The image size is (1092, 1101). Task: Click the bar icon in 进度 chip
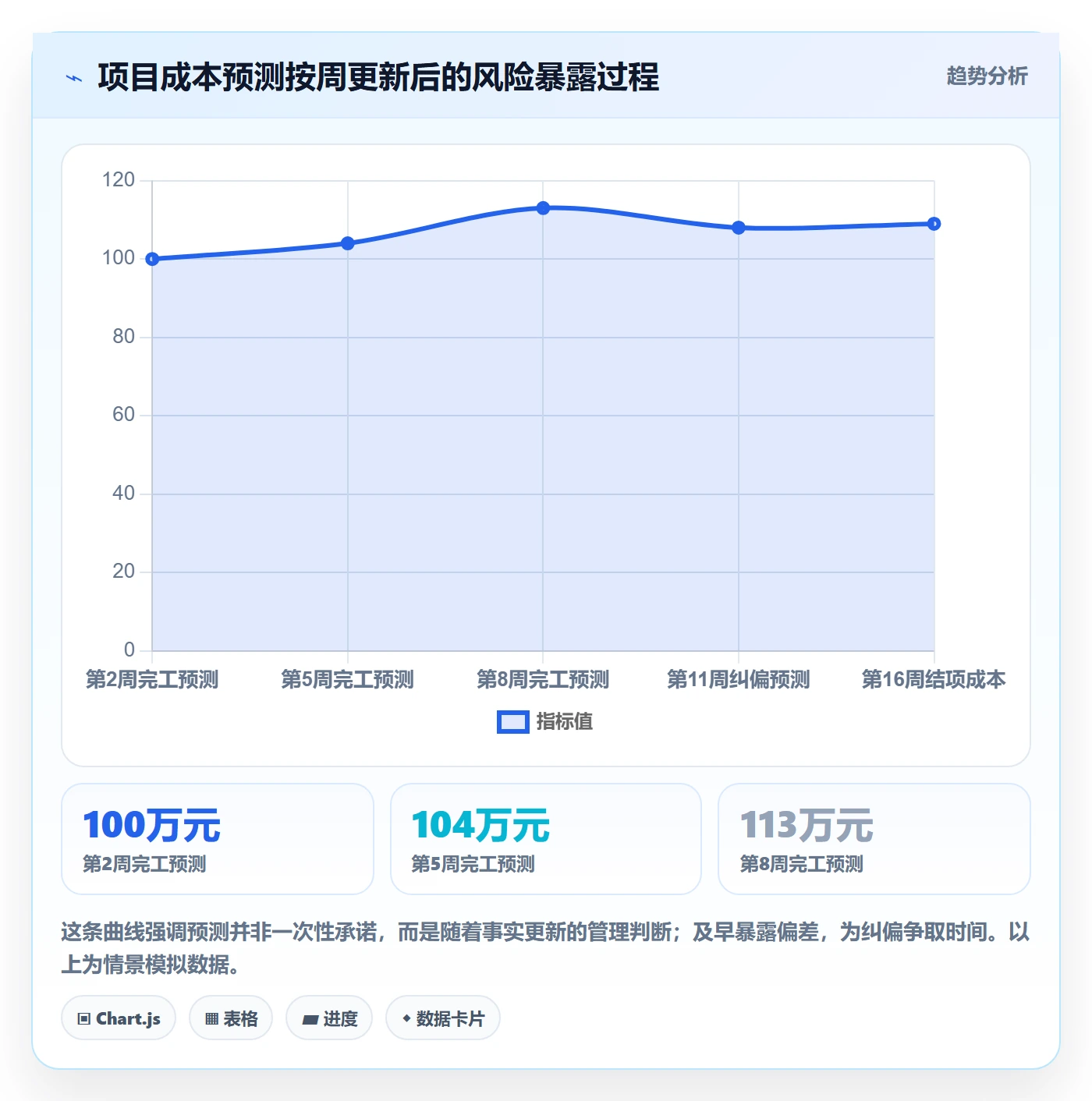click(310, 1019)
